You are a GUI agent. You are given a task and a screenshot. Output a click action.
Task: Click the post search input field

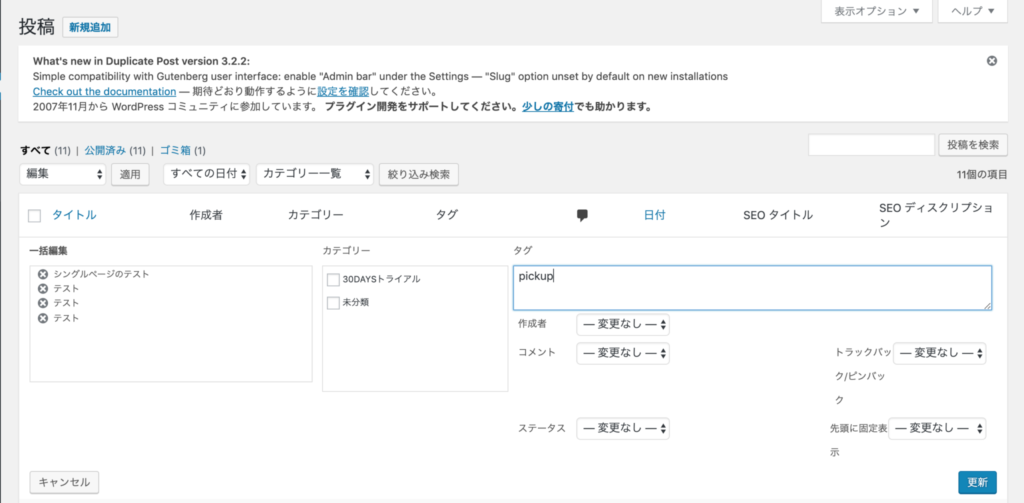pos(870,145)
